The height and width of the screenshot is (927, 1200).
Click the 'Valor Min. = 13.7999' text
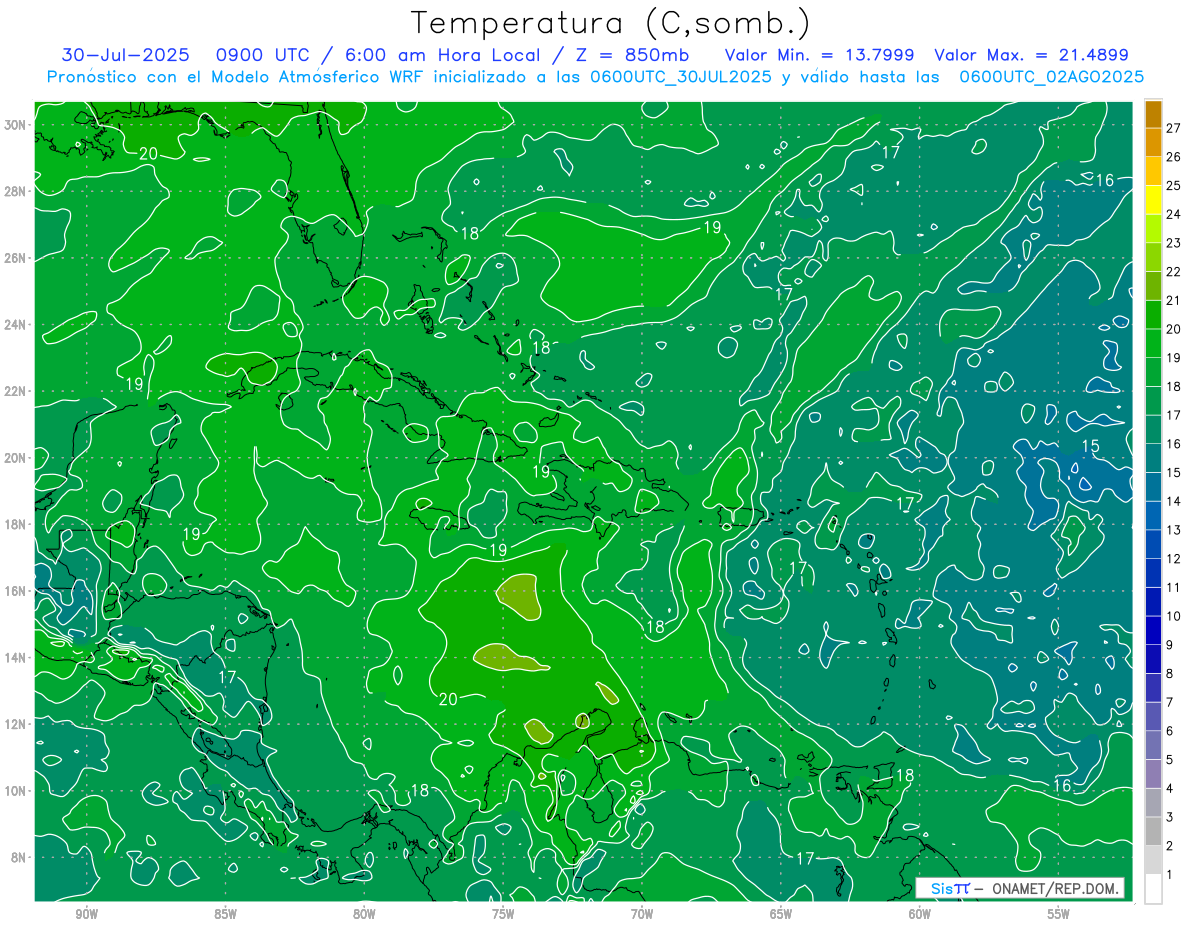[x=819, y=55]
